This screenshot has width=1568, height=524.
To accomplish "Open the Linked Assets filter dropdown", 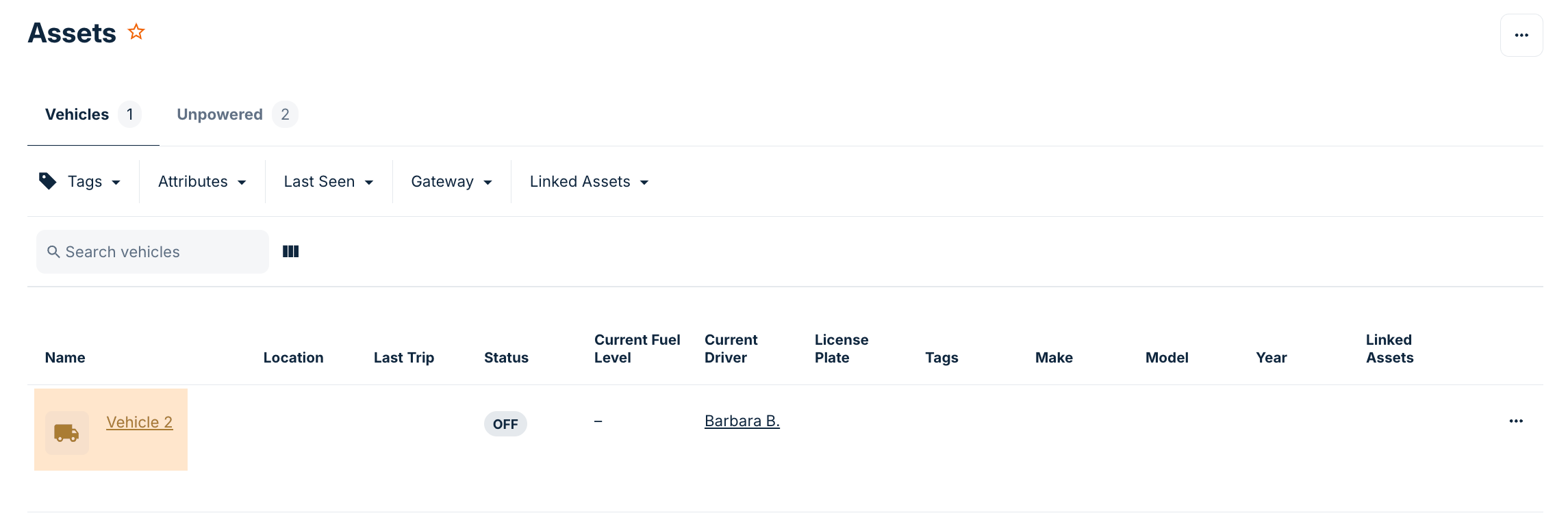I will tap(587, 181).
